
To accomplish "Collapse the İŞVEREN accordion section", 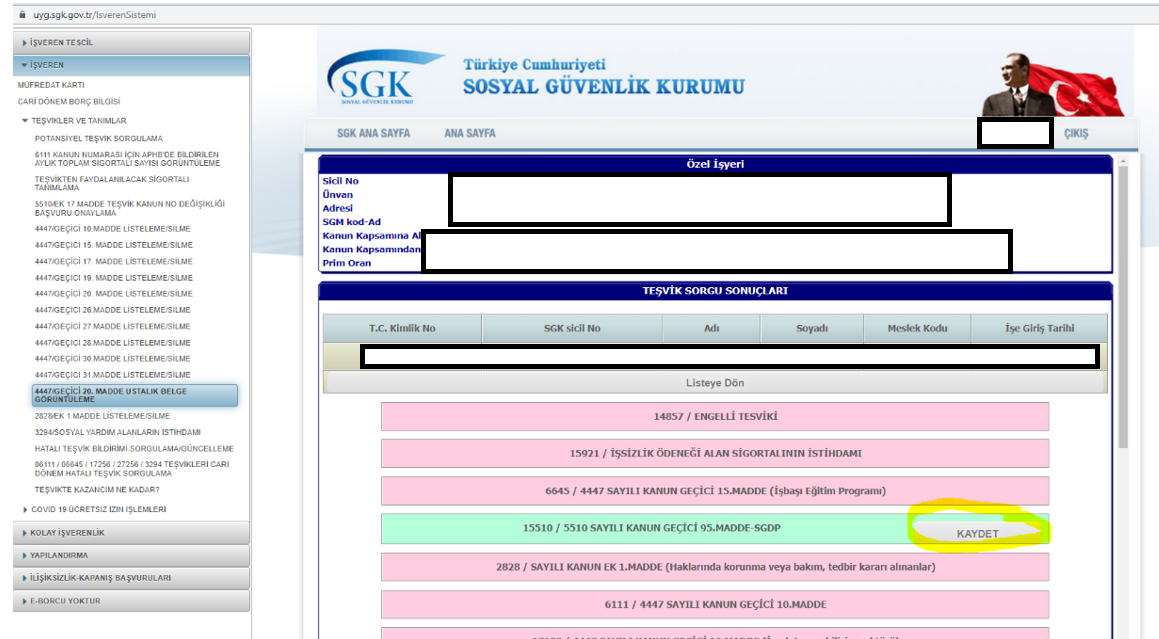I will [x=132, y=65].
